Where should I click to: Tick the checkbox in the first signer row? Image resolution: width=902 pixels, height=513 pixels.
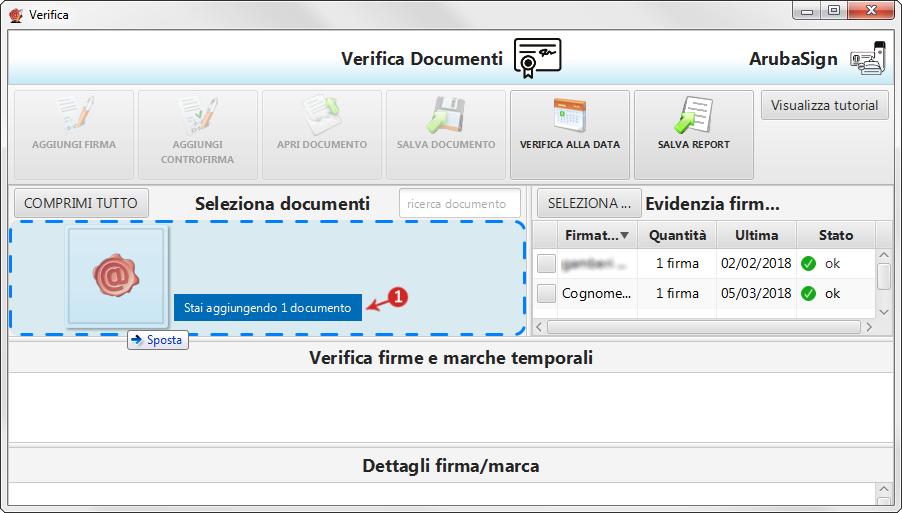[x=546, y=264]
